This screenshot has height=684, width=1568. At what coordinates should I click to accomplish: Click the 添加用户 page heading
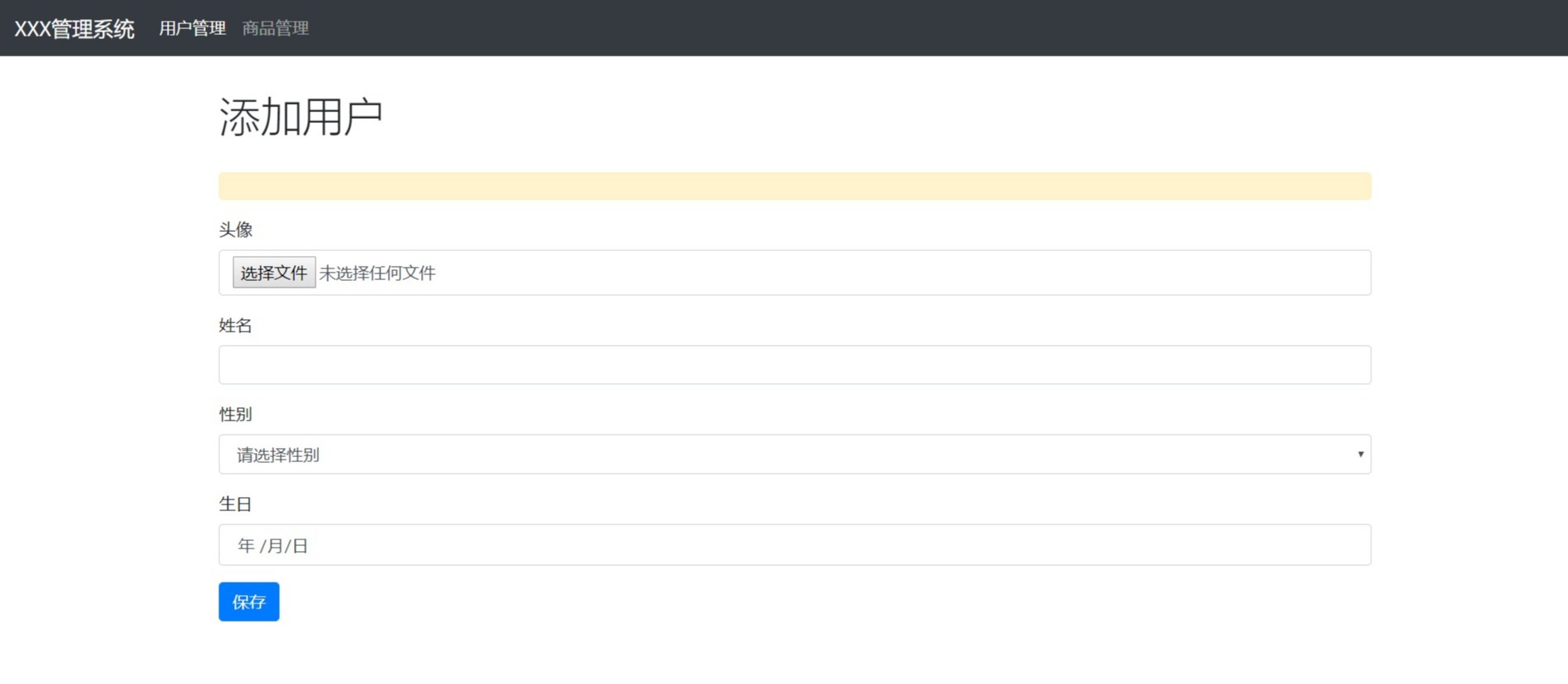[x=301, y=116]
